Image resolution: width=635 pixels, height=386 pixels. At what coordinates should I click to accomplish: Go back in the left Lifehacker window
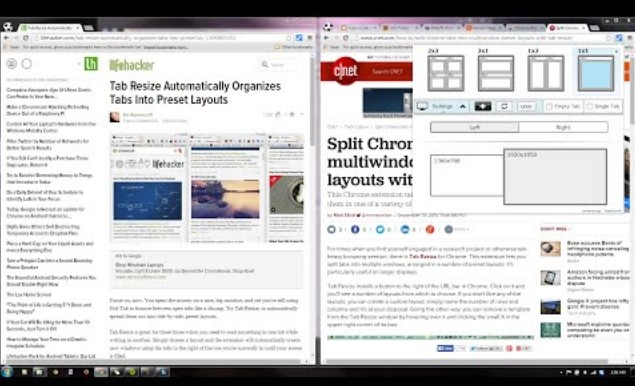pos(6,38)
